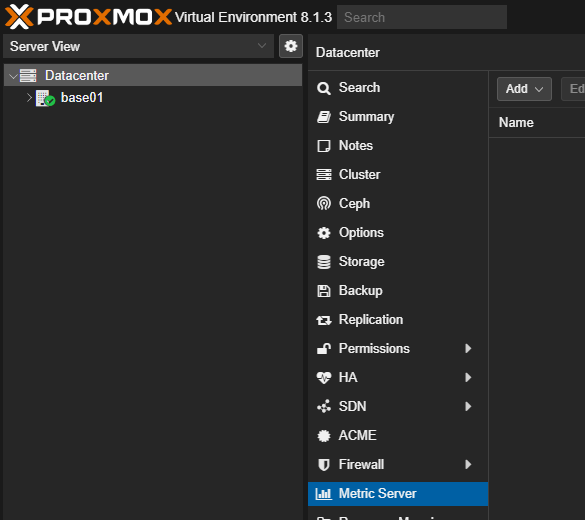Open the Backup panel
Viewport: 585px width, 520px height.
pyautogui.click(x=398, y=291)
